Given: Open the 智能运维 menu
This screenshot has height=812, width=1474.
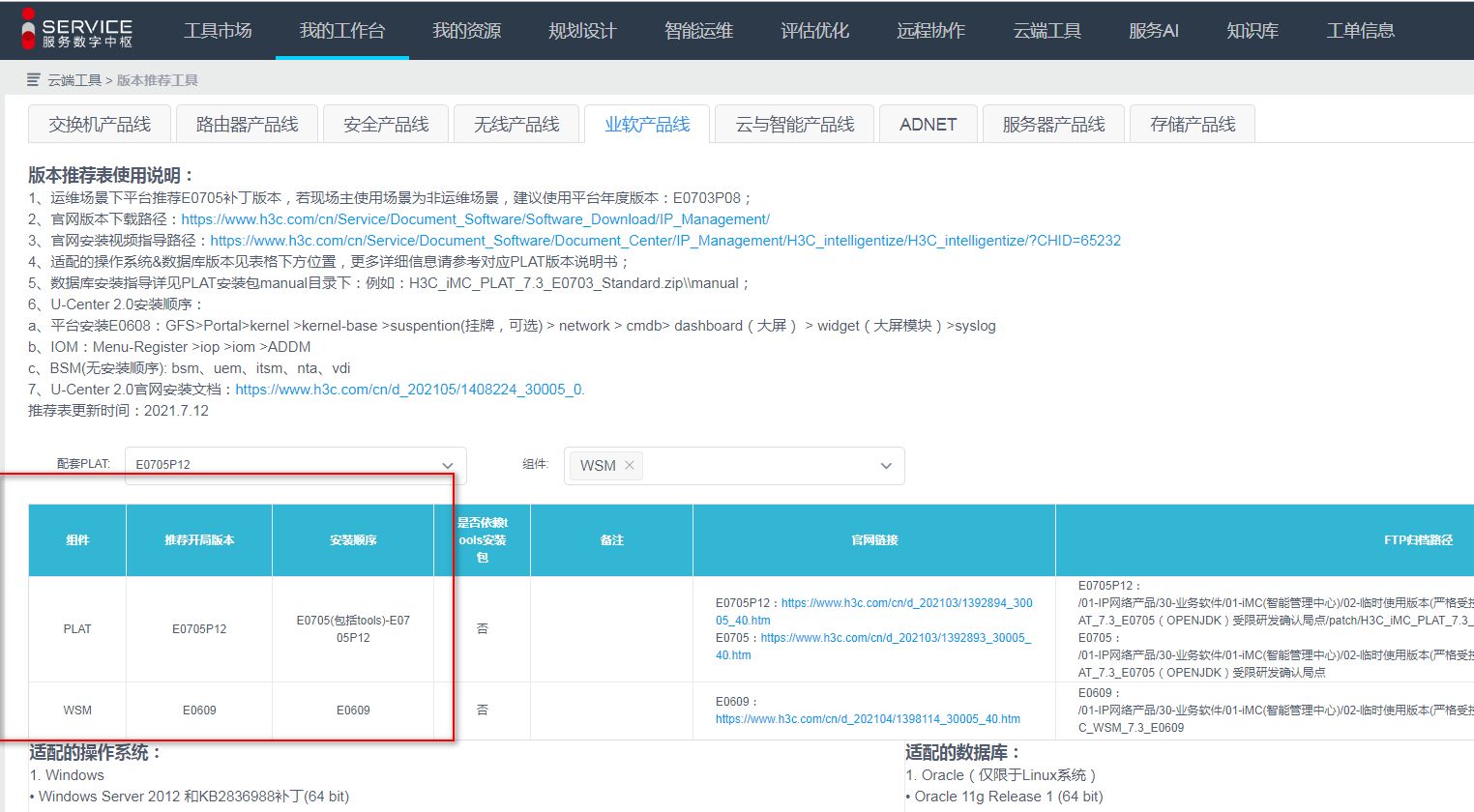Looking at the screenshot, I should pos(698,31).
